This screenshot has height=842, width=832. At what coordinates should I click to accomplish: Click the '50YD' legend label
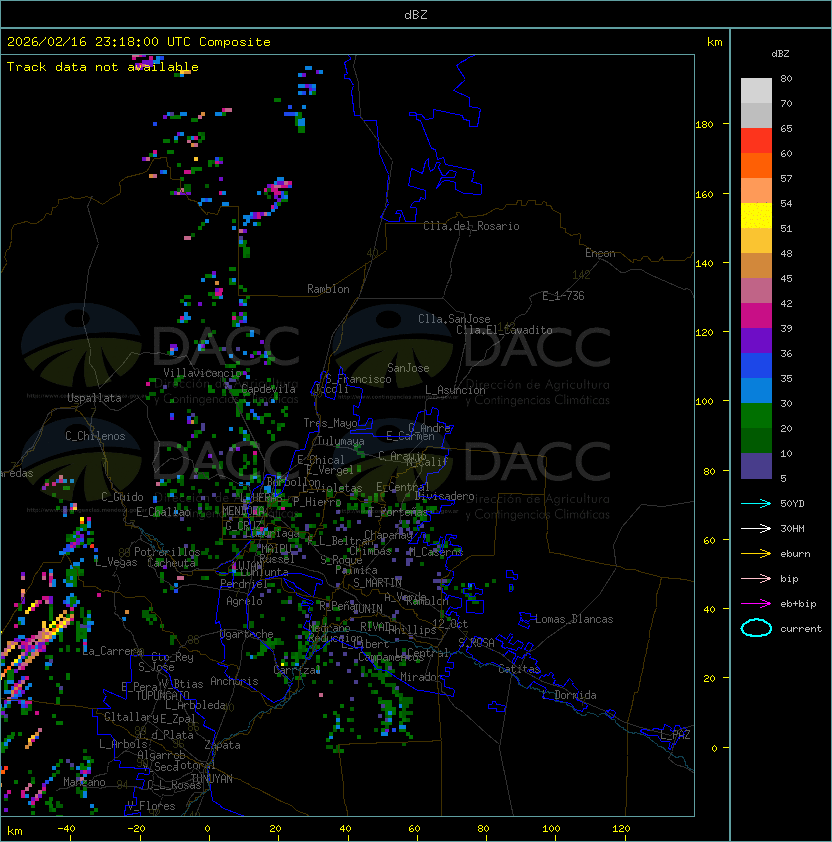792,503
